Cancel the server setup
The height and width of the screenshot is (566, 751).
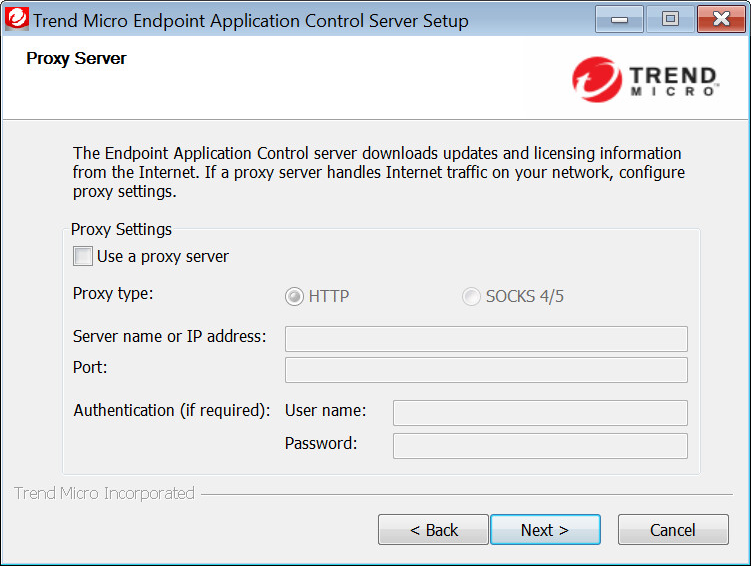coord(672,530)
